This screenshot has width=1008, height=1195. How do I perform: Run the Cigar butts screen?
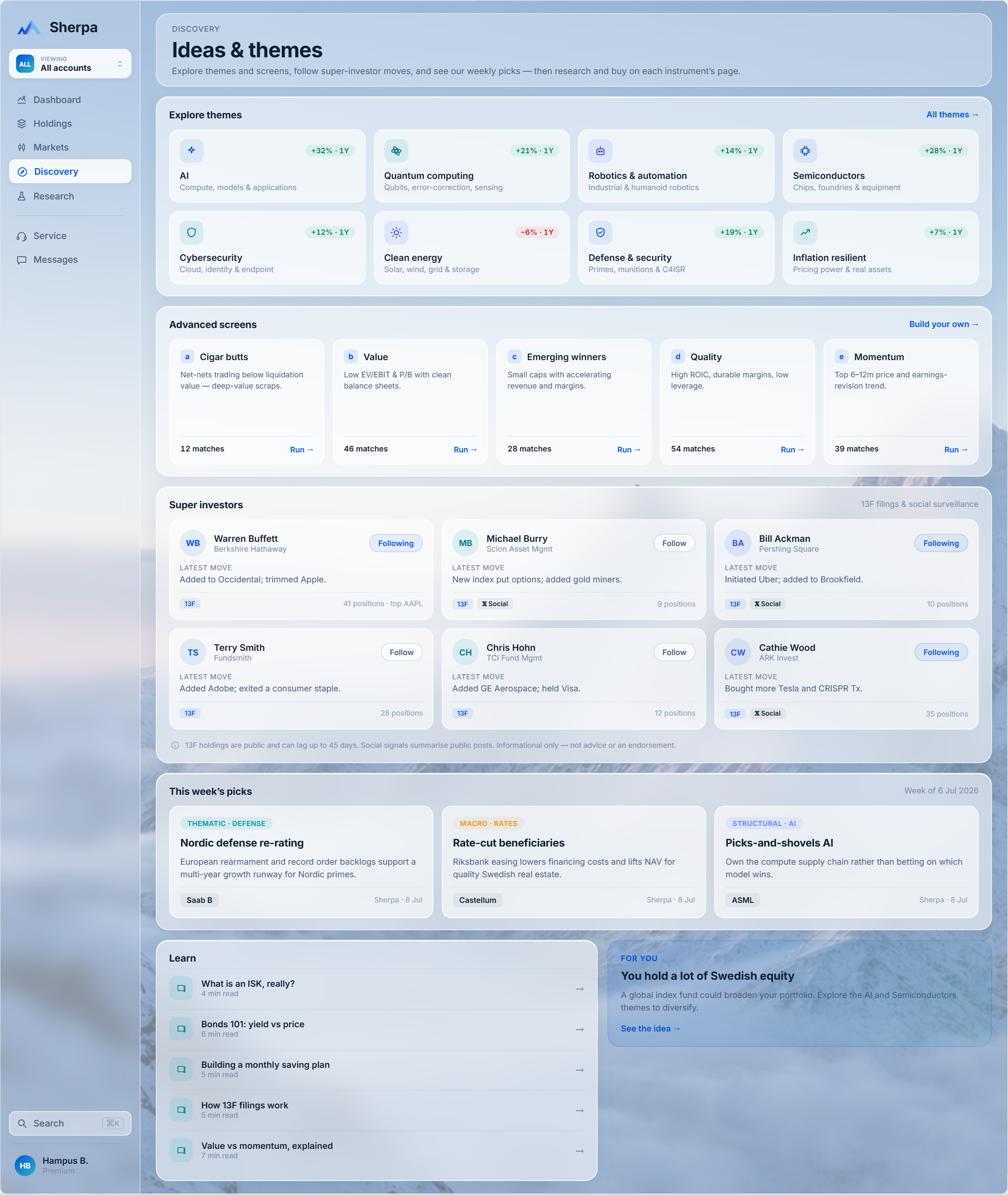click(x=301, y=450)
